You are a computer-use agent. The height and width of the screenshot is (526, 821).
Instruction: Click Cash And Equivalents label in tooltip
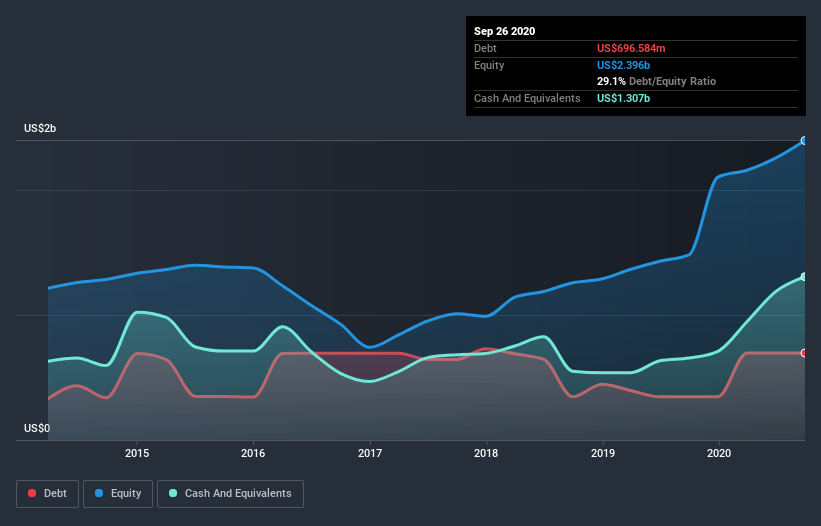pos(527,98)
